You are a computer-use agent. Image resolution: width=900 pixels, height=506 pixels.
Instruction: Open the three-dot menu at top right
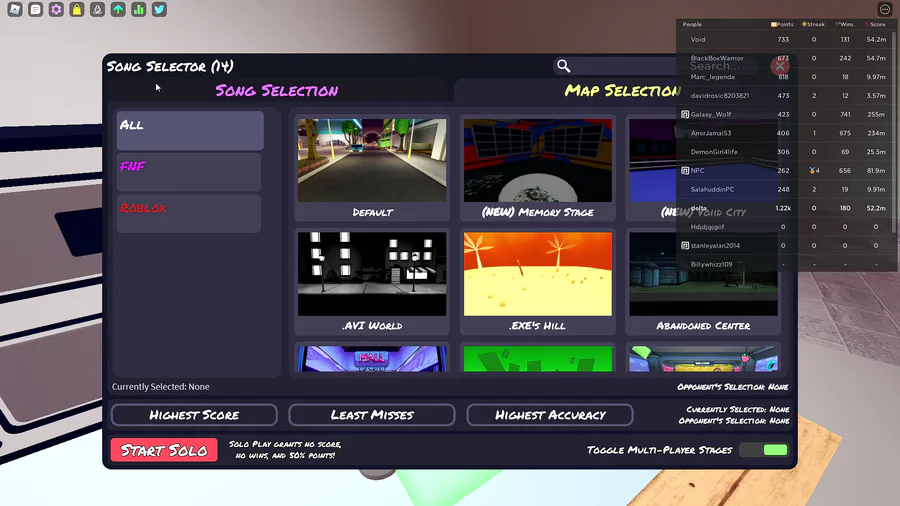click(885, 9)
